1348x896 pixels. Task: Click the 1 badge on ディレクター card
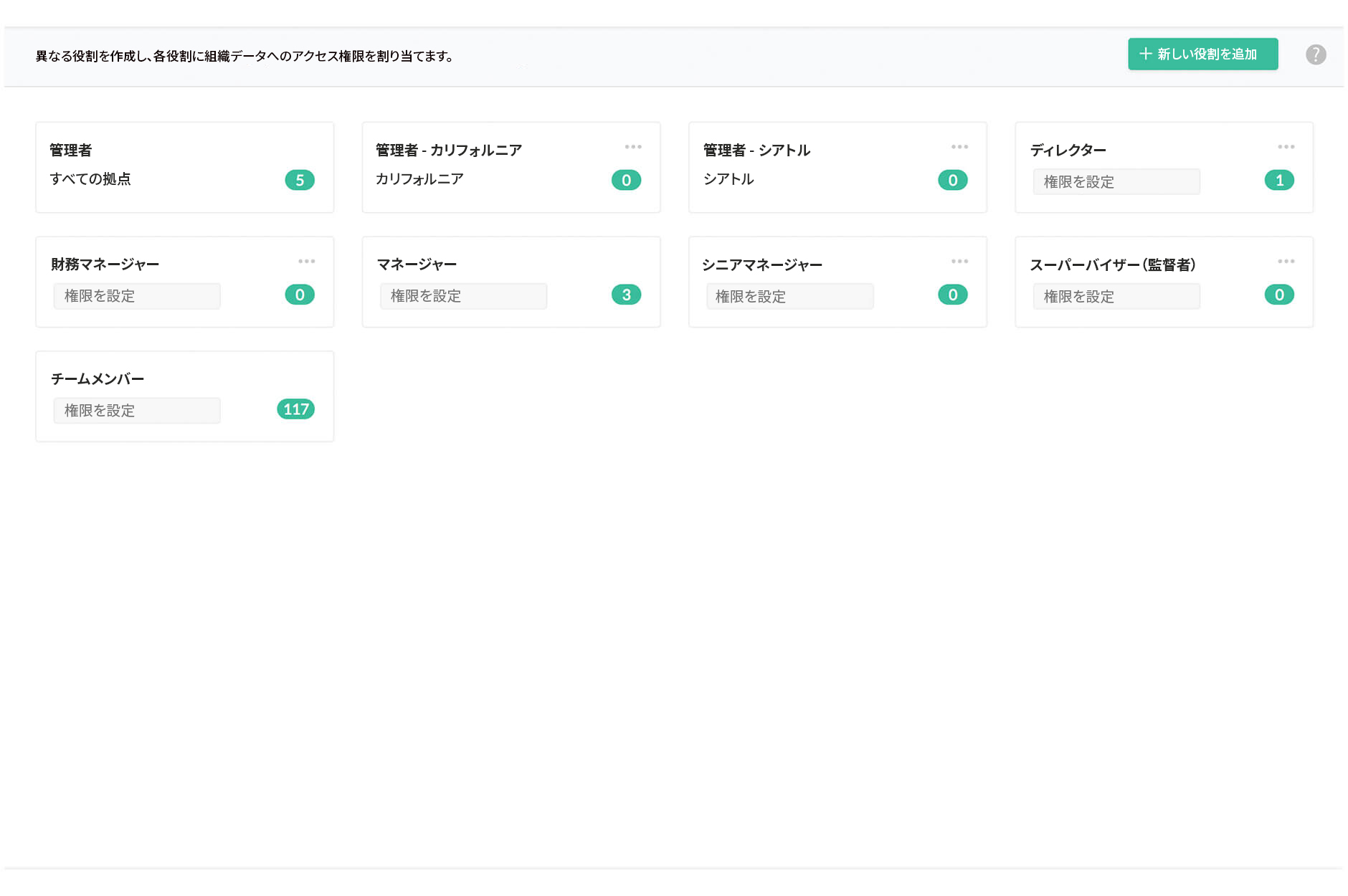tap(1279, 181)
